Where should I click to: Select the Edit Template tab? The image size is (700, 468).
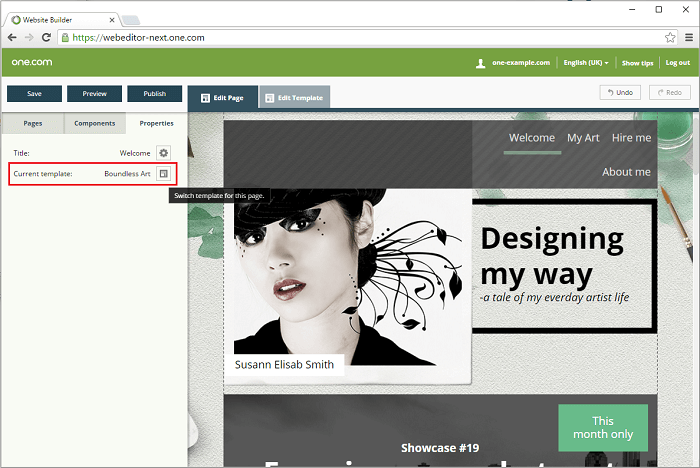click(294, 97)
